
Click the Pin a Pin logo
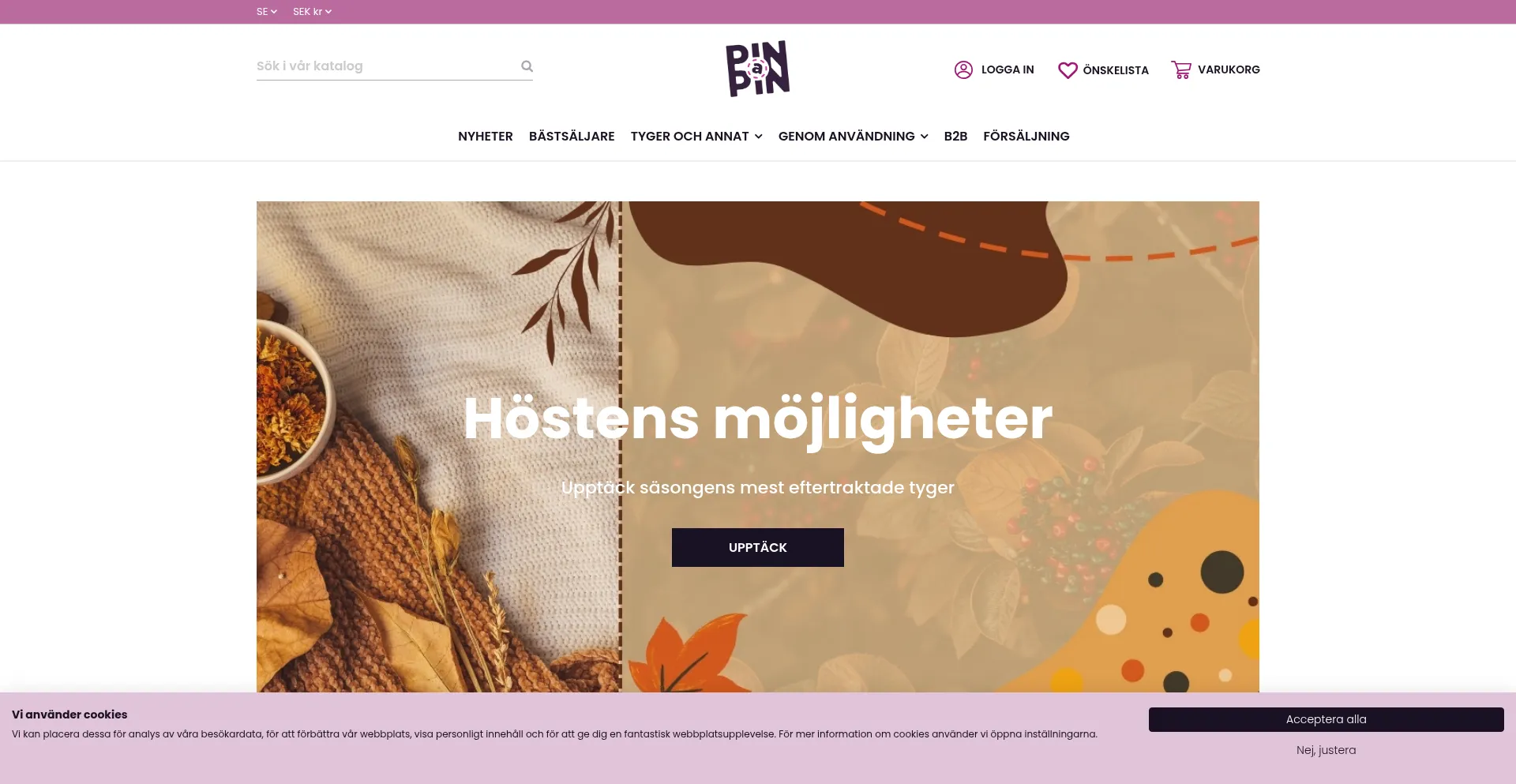758,69
